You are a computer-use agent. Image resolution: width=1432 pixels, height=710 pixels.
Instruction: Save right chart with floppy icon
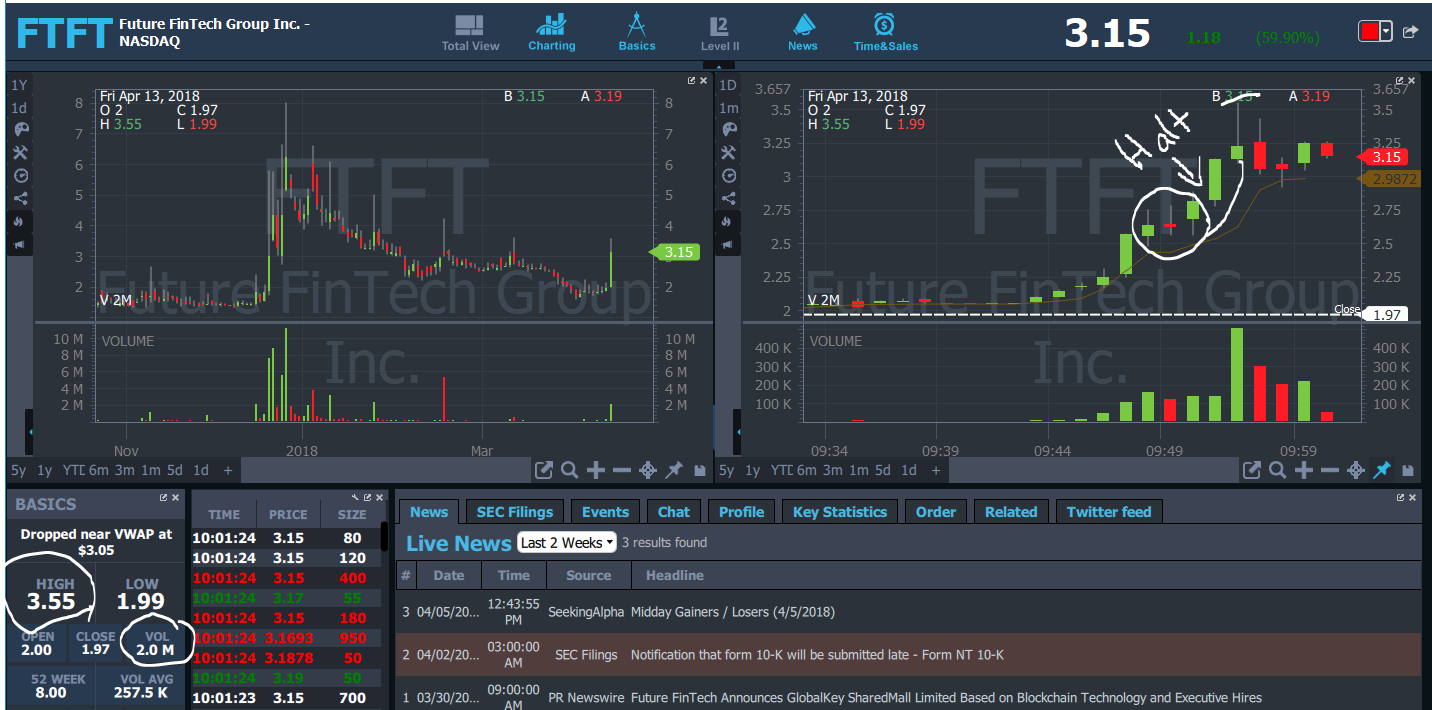[x=1408, y=470]
